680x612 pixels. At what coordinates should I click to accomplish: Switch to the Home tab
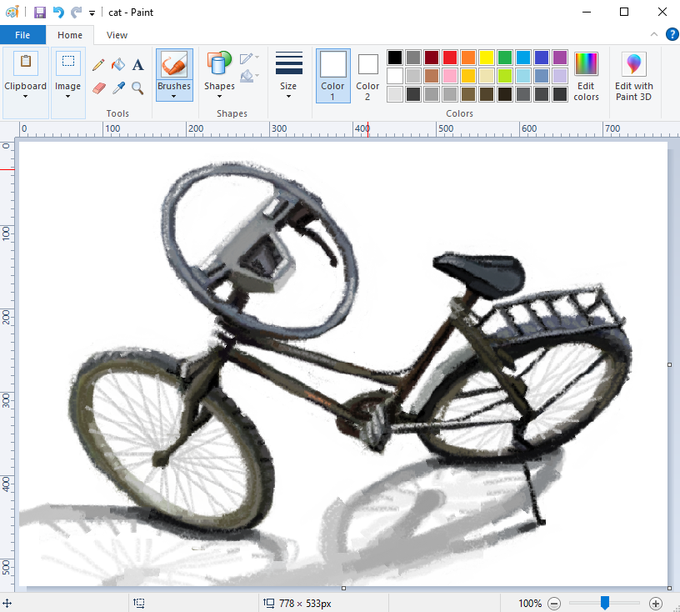70,35
